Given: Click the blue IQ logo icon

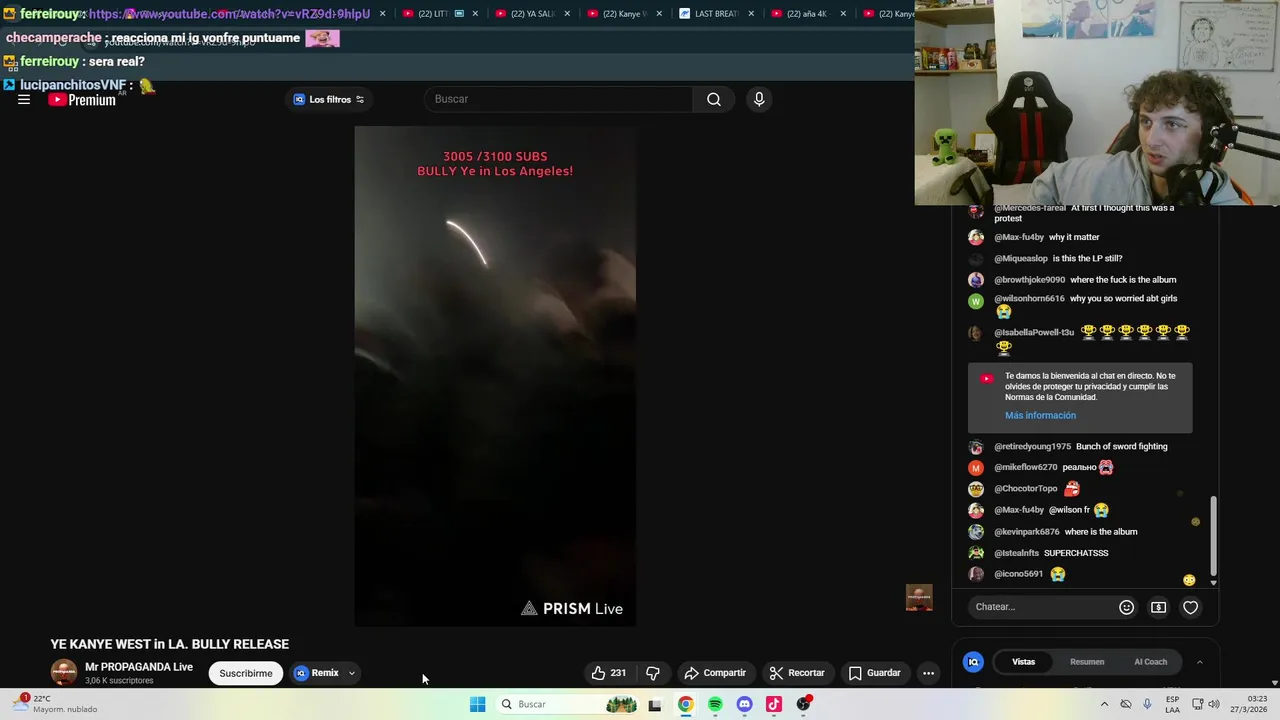Looking at the screenshot, I should (973, 661).
